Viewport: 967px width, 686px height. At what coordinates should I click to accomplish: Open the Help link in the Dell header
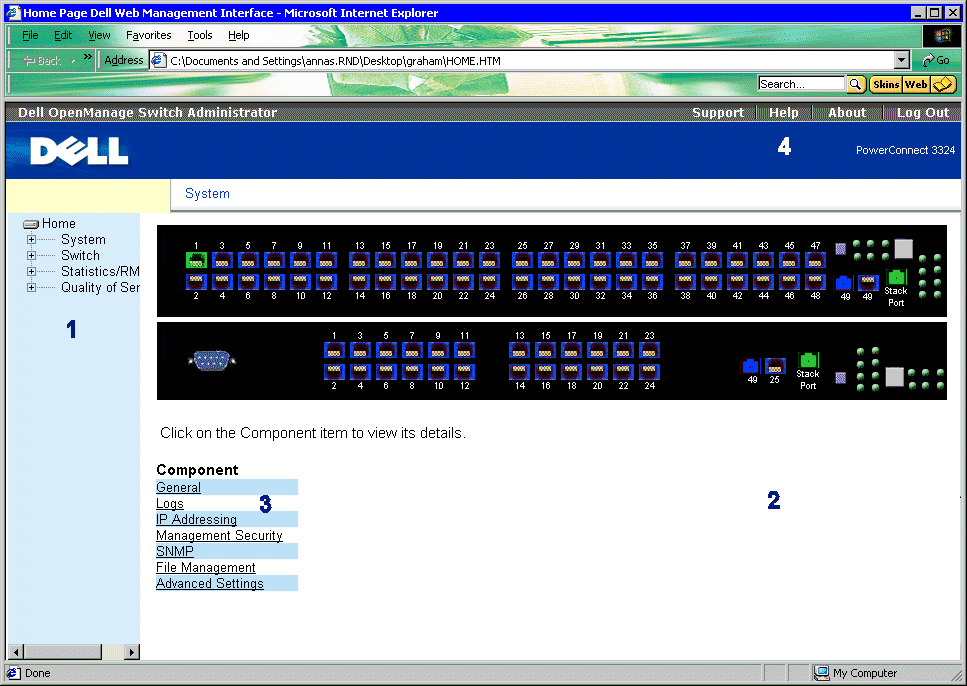tap(783, 112)
